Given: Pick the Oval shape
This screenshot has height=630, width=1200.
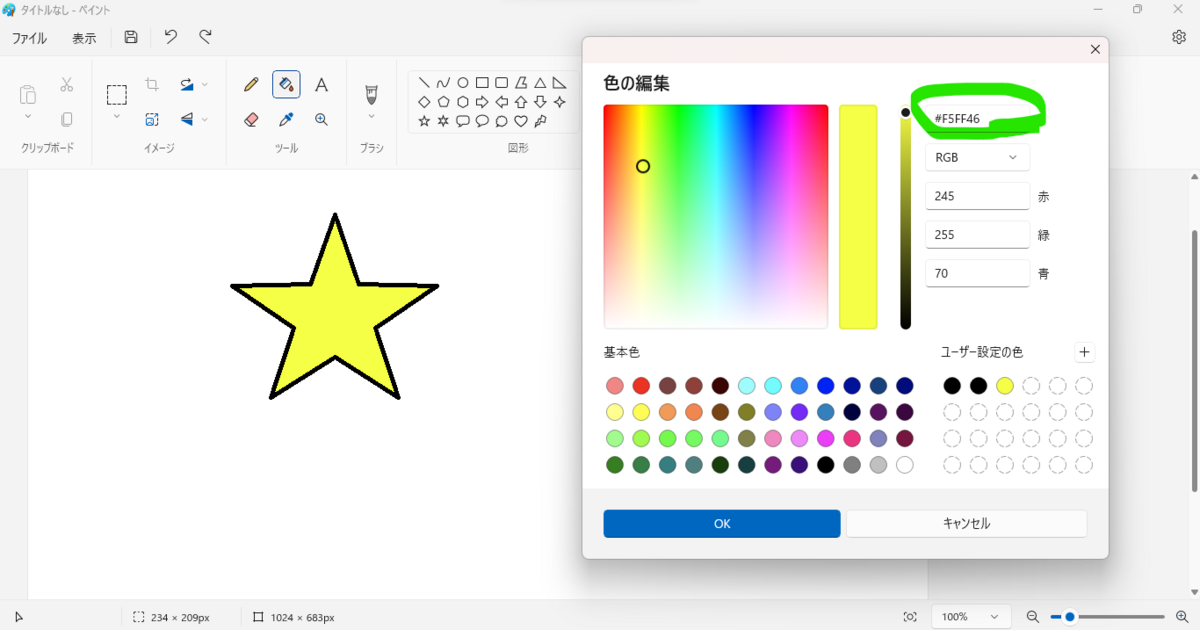Looking at the screenshot, I should click(463, 83).
